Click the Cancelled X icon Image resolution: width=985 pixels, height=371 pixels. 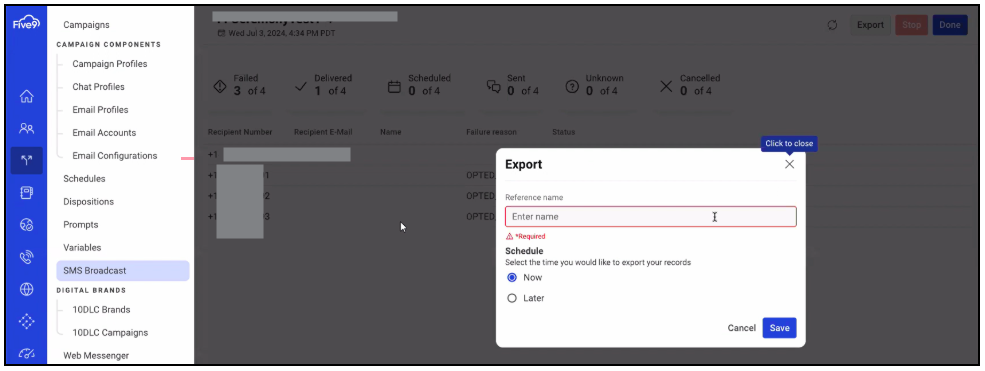coord(666,87)
